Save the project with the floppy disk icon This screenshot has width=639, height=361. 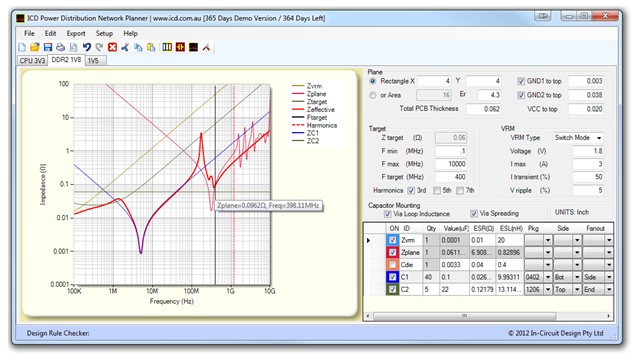pos(48,47)
